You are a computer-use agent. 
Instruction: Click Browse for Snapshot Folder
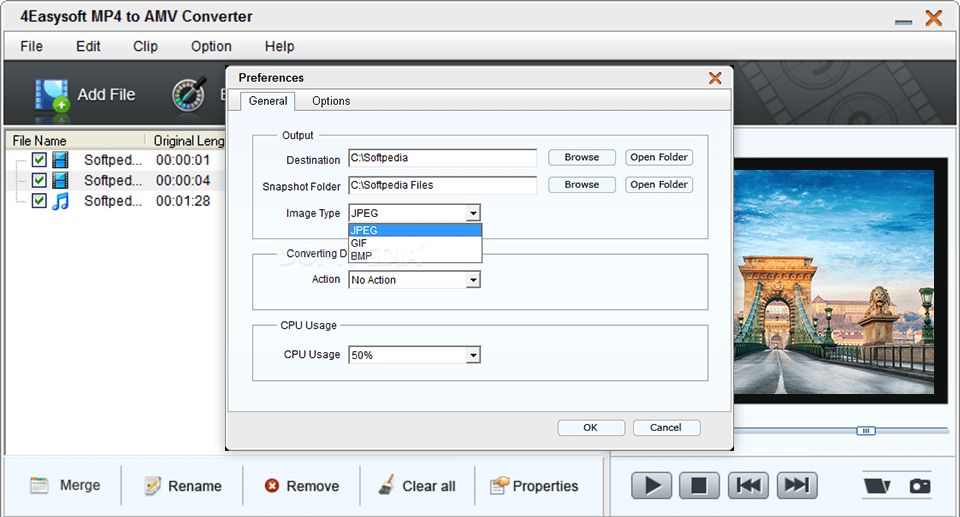pos(582,185)
